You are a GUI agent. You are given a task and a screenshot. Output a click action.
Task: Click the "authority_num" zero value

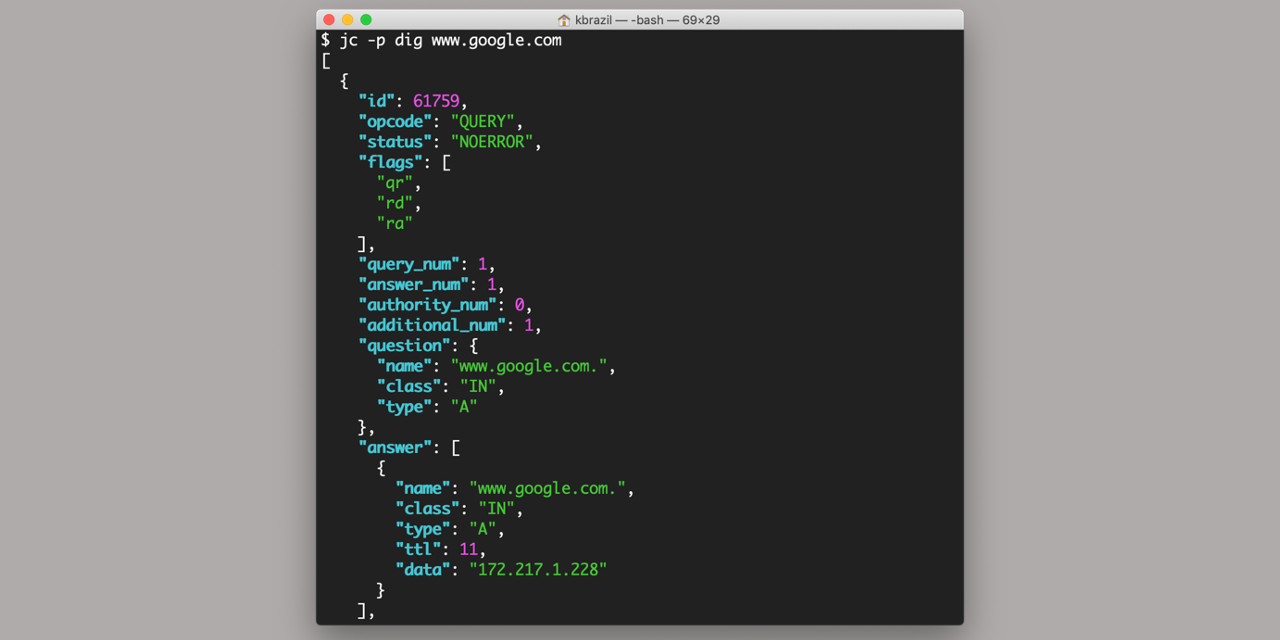point(519,304)
